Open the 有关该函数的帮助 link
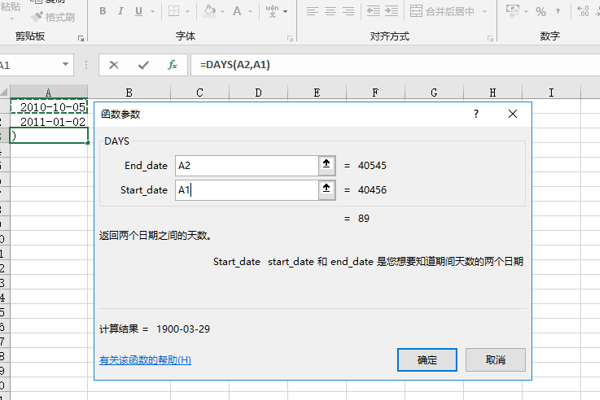The width and height of the screenshot is (600, 400). (145, 360)
